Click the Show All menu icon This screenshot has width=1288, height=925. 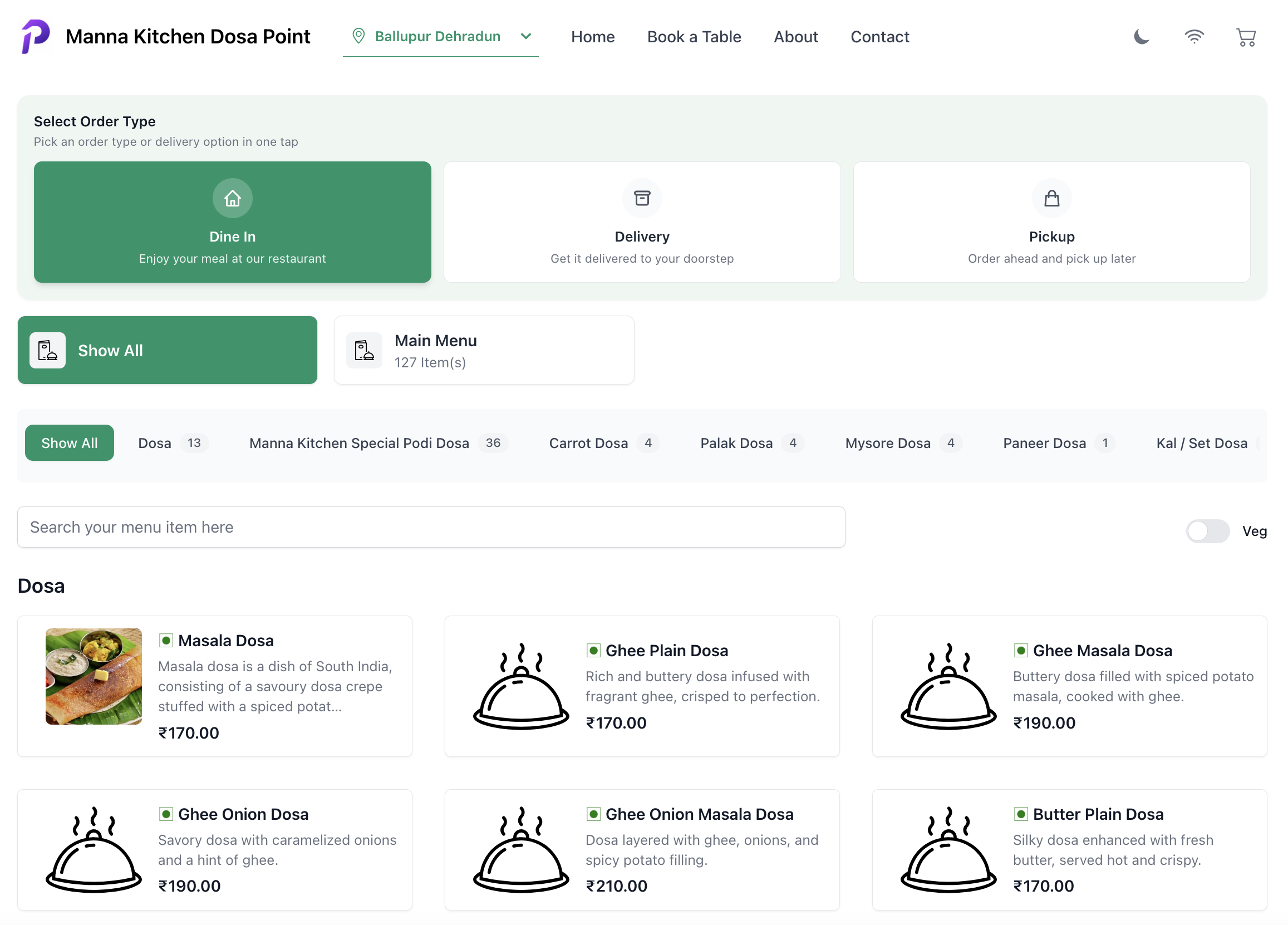[48, 350]
